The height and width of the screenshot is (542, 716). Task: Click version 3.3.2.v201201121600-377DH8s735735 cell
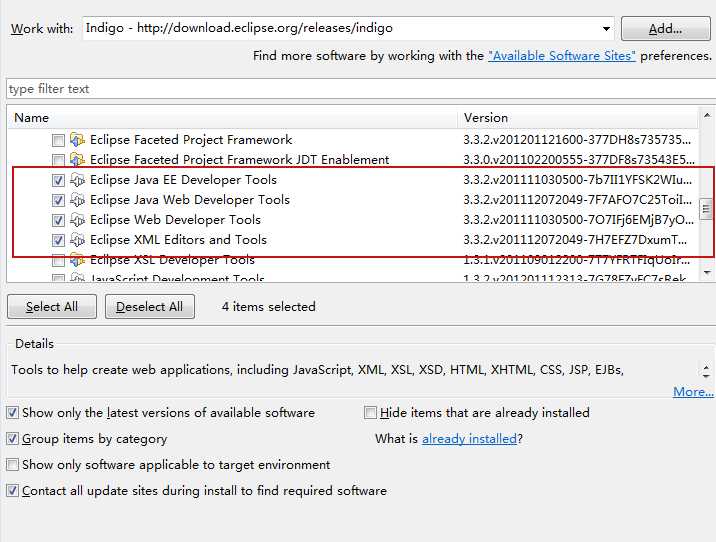(x=577, y=140)
